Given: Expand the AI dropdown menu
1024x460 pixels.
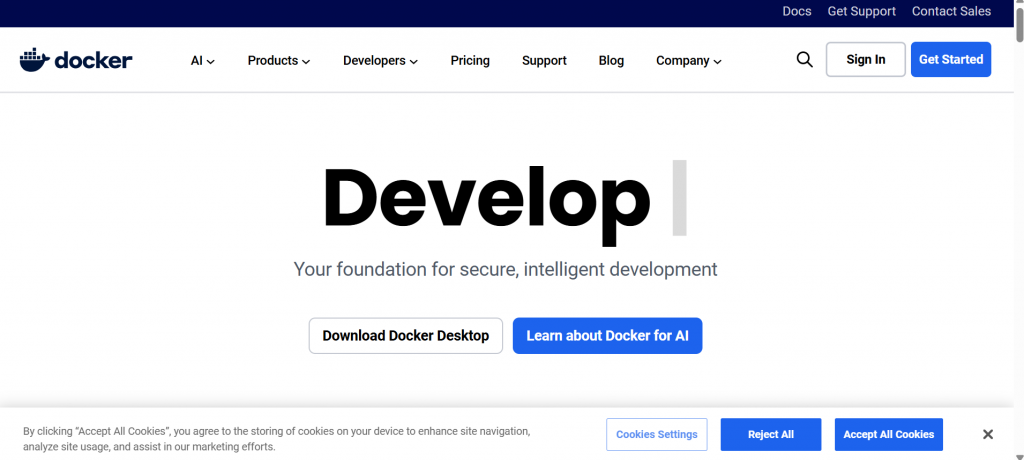Looking at the screenshot, I should point(202,61).
